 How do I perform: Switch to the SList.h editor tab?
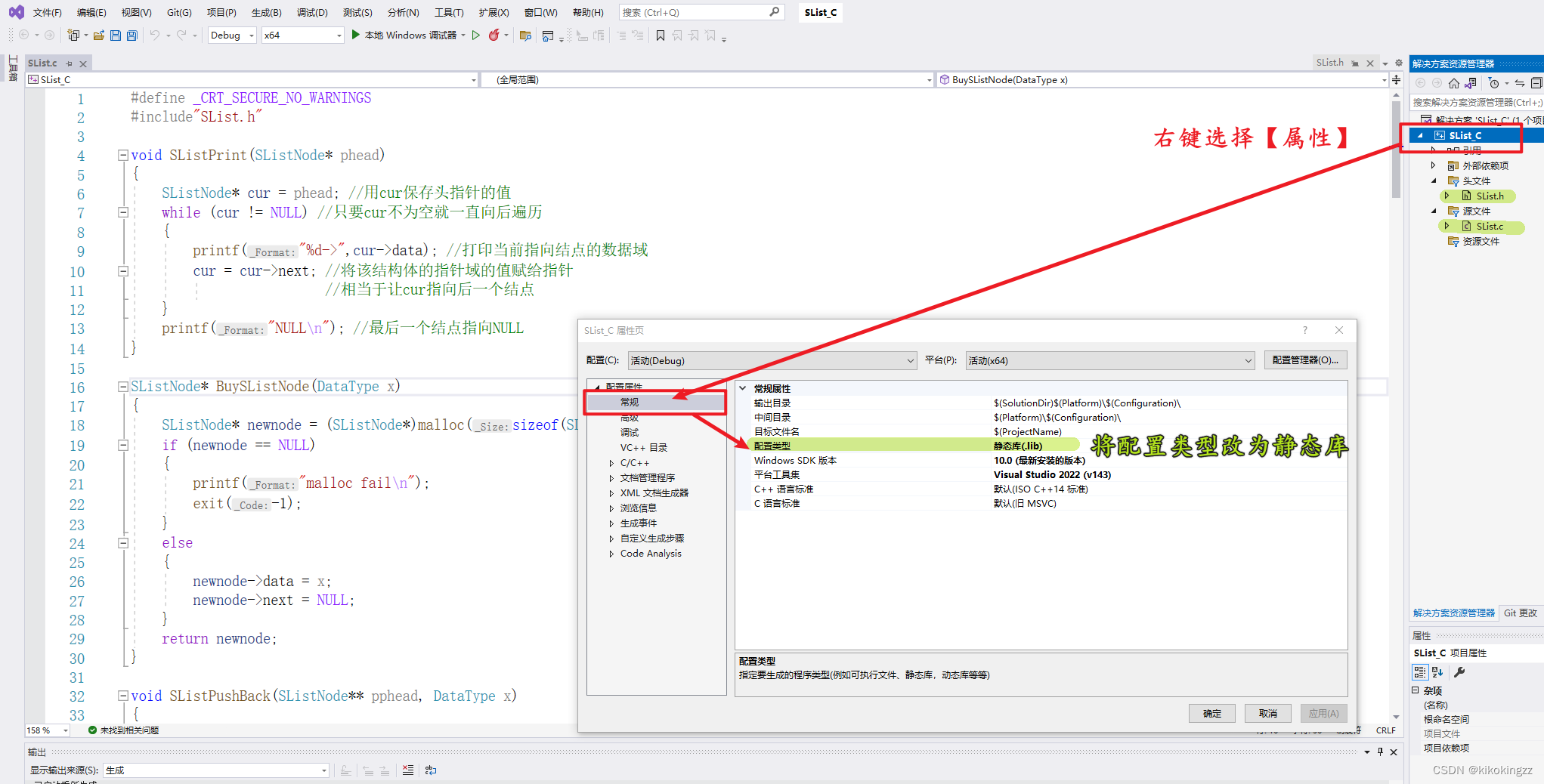pos(1329,63)
